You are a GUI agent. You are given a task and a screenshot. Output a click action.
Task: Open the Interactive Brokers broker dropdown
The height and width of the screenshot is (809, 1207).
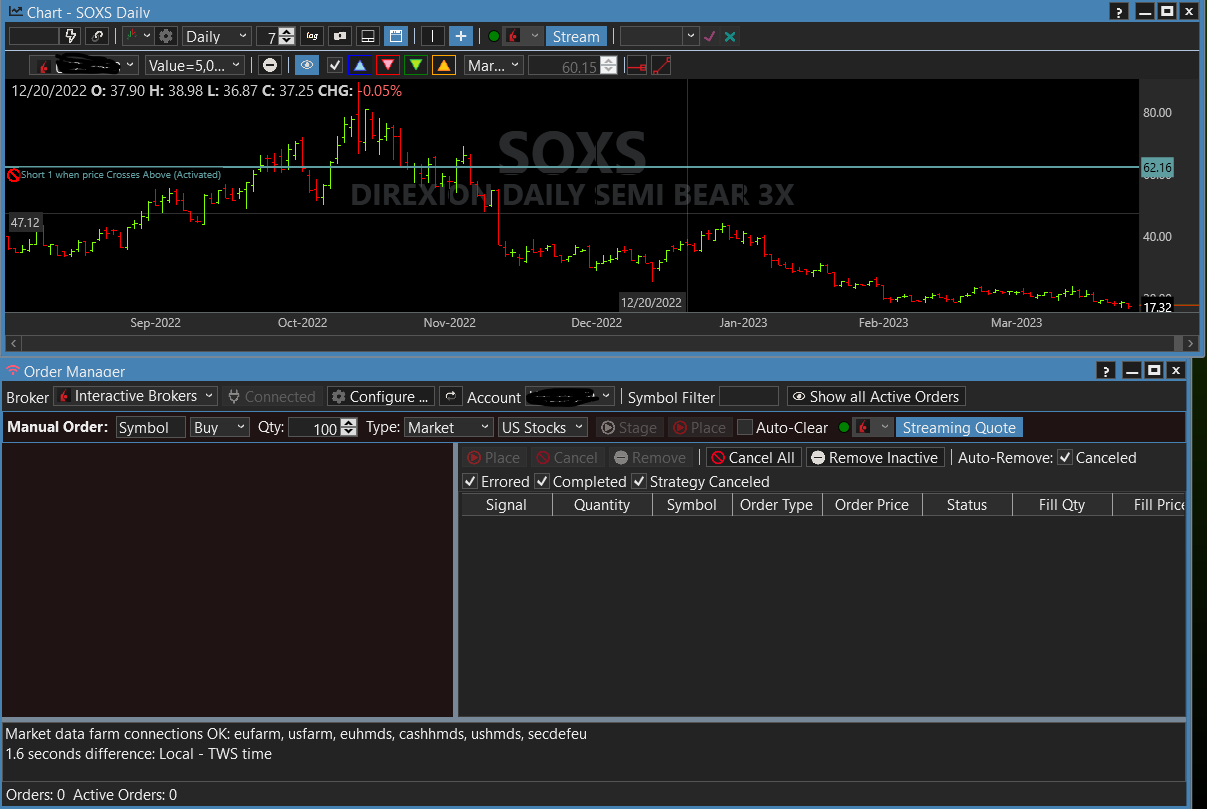pos(135,396)
